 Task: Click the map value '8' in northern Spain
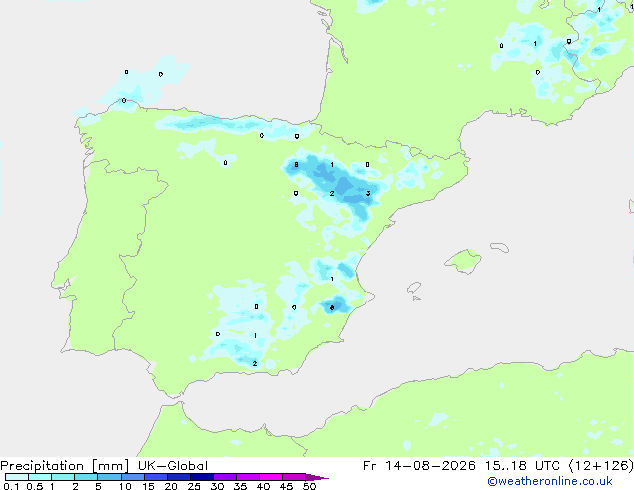[x=296, y=165]
